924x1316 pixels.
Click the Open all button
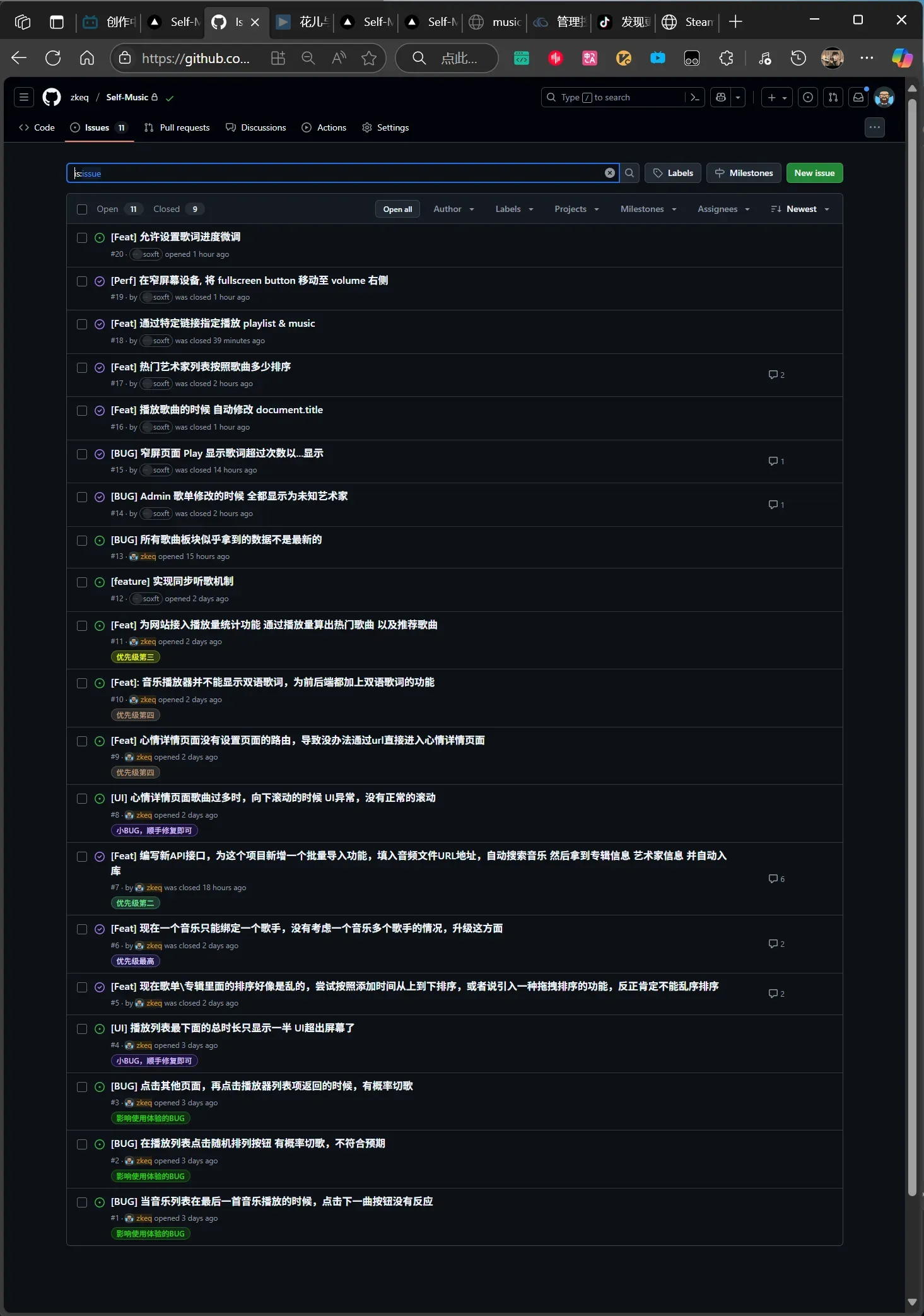(x=397, y=209)
